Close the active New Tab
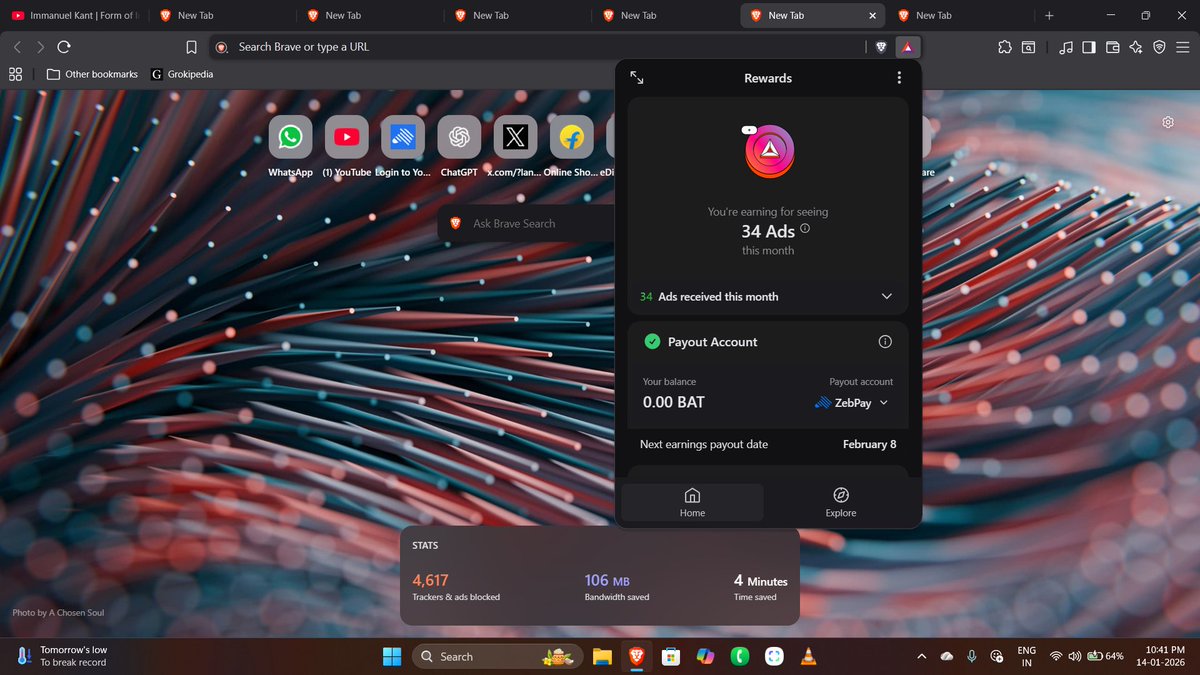1200x675 pixels. pyautogui.click(x=872, y=16)
